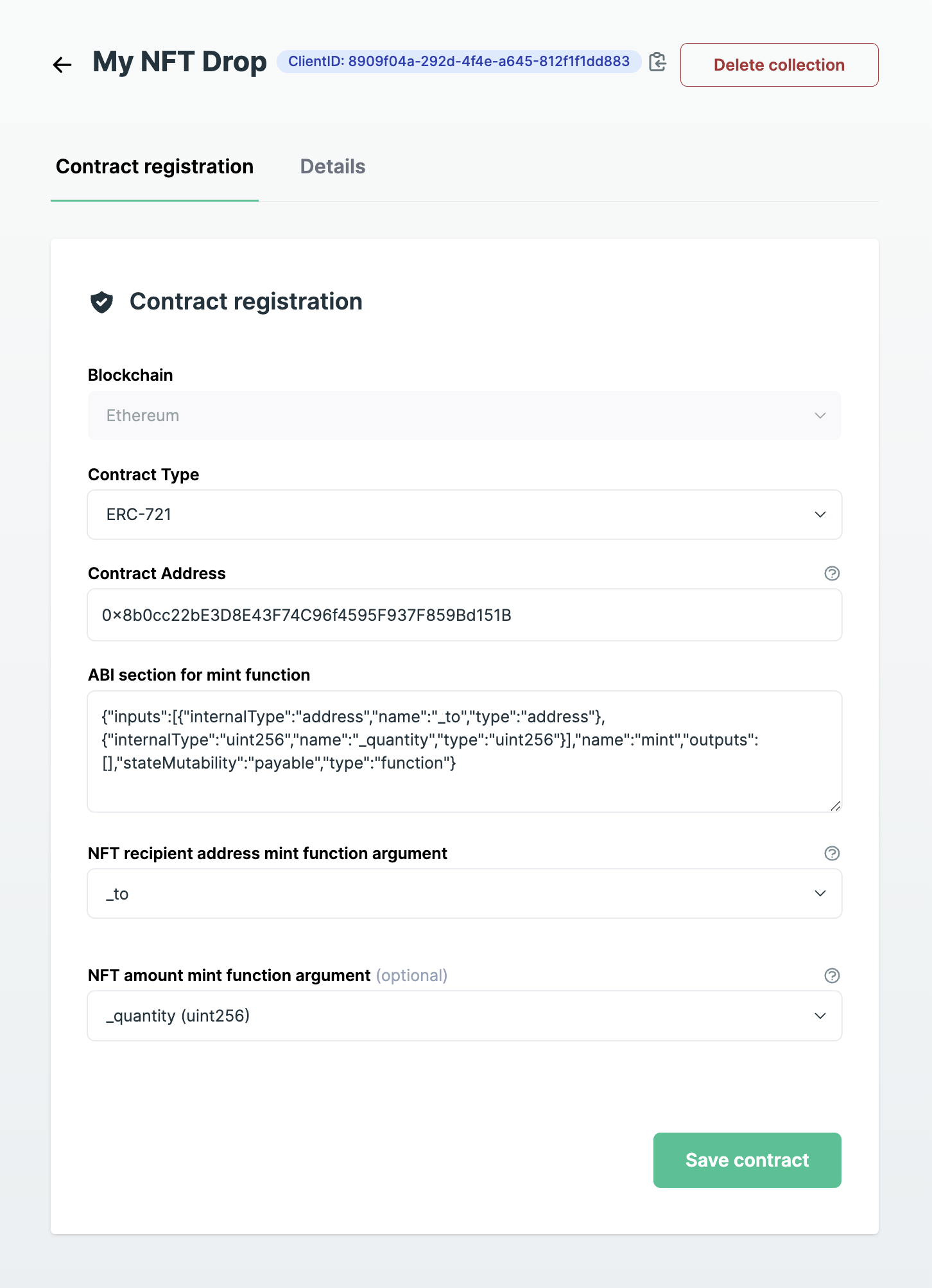The height and width of the screenshot is (1288, 932).
Task: Click the shield icon beside Contract registration
Action: [102, 302]
